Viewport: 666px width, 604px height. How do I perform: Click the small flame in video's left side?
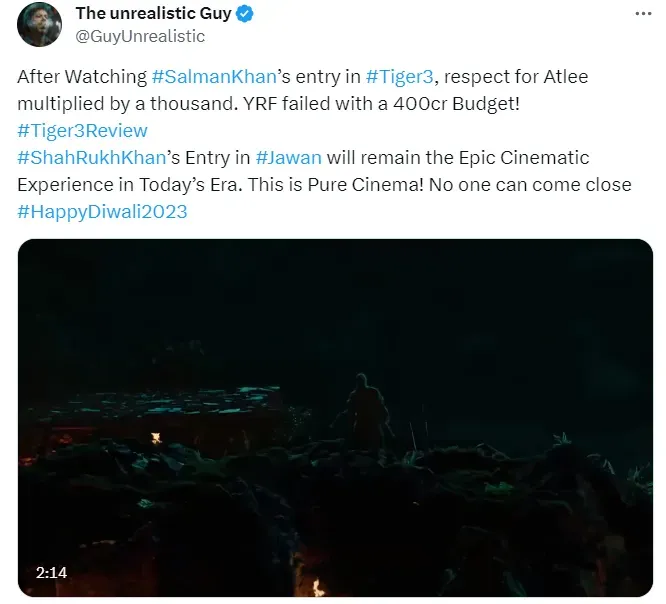tap(156, 438)
